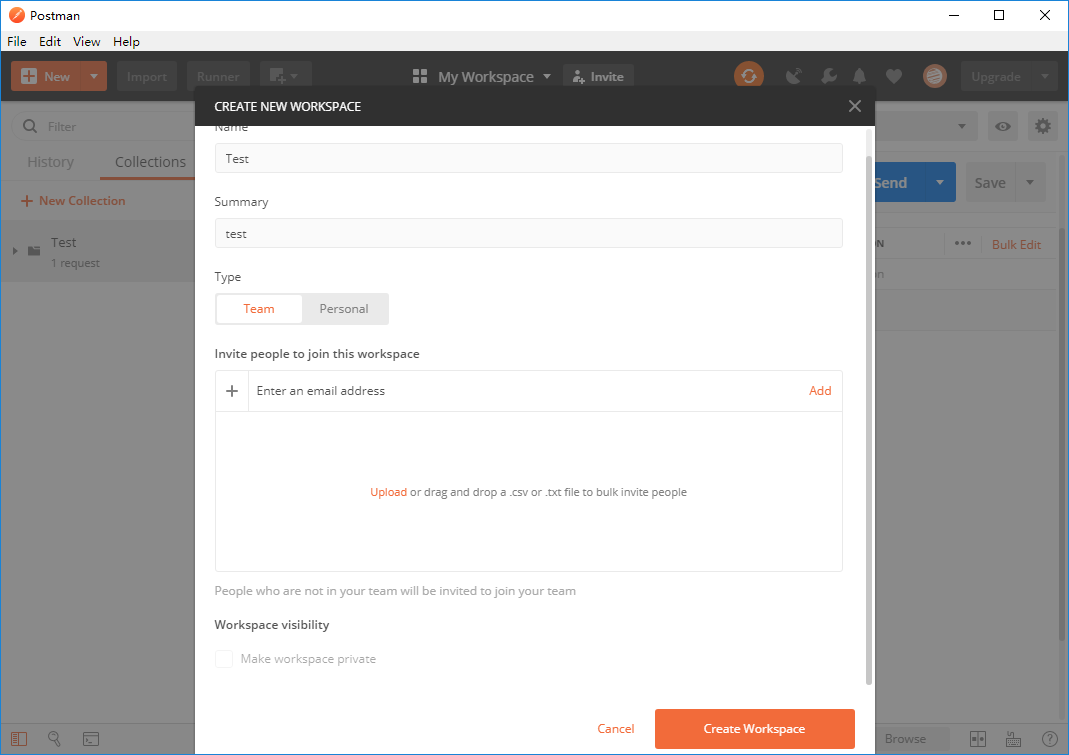Open the satellite capture requests icon
This screenshot has width=1069, height=755.
pyautogui.click(x=794, y=76)
